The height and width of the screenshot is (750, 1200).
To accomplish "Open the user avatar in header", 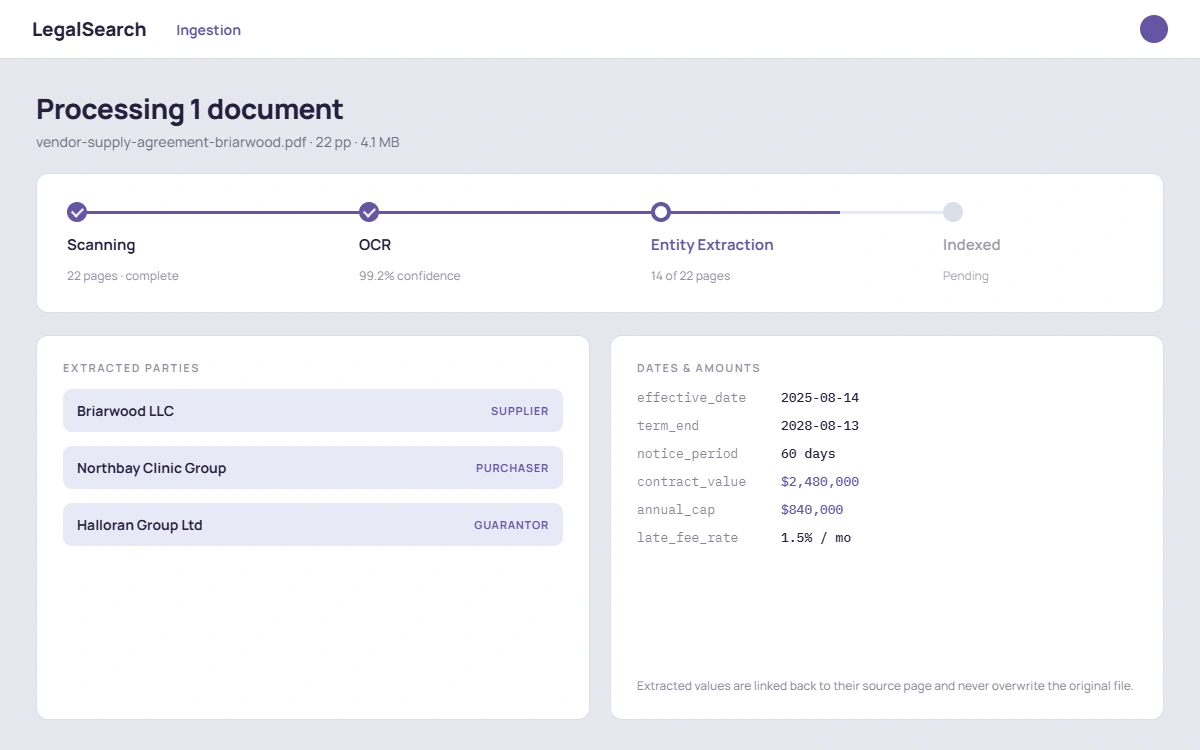I will (1154, 29).
